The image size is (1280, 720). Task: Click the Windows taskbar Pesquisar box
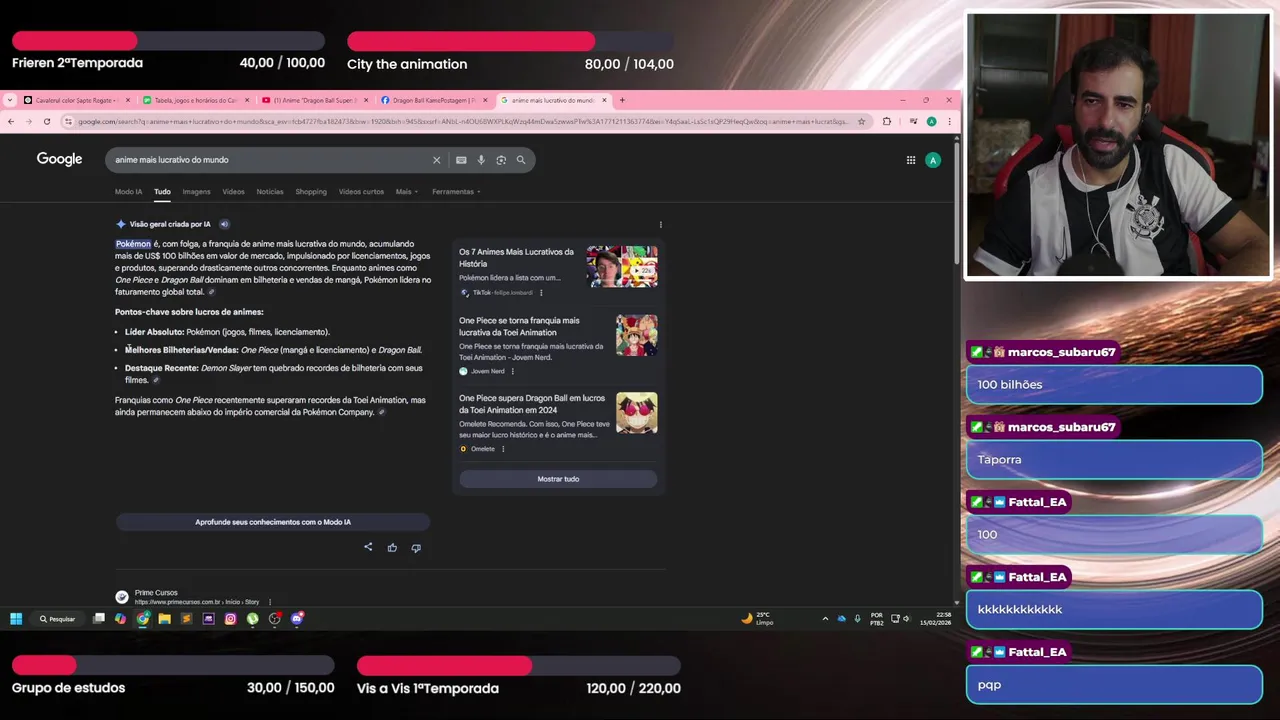57,619
